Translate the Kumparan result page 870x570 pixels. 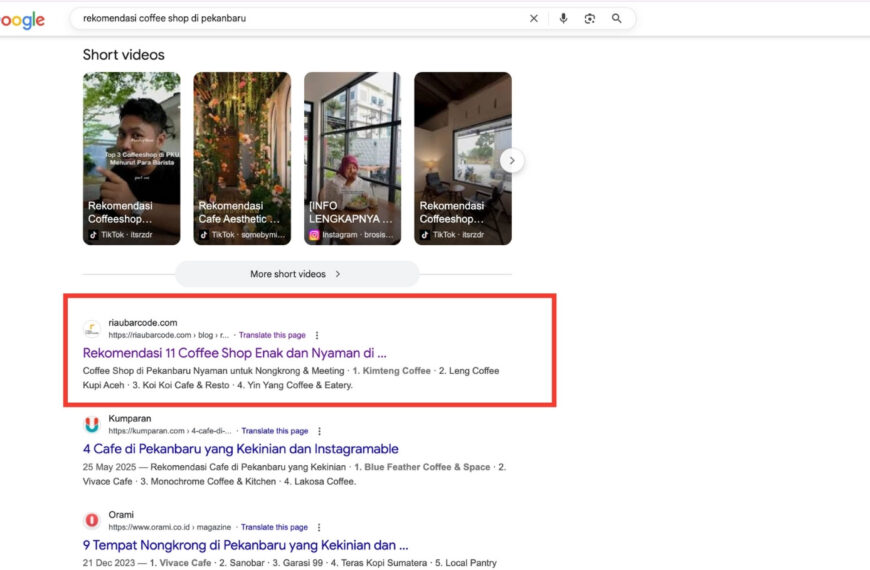coord(275,431)
